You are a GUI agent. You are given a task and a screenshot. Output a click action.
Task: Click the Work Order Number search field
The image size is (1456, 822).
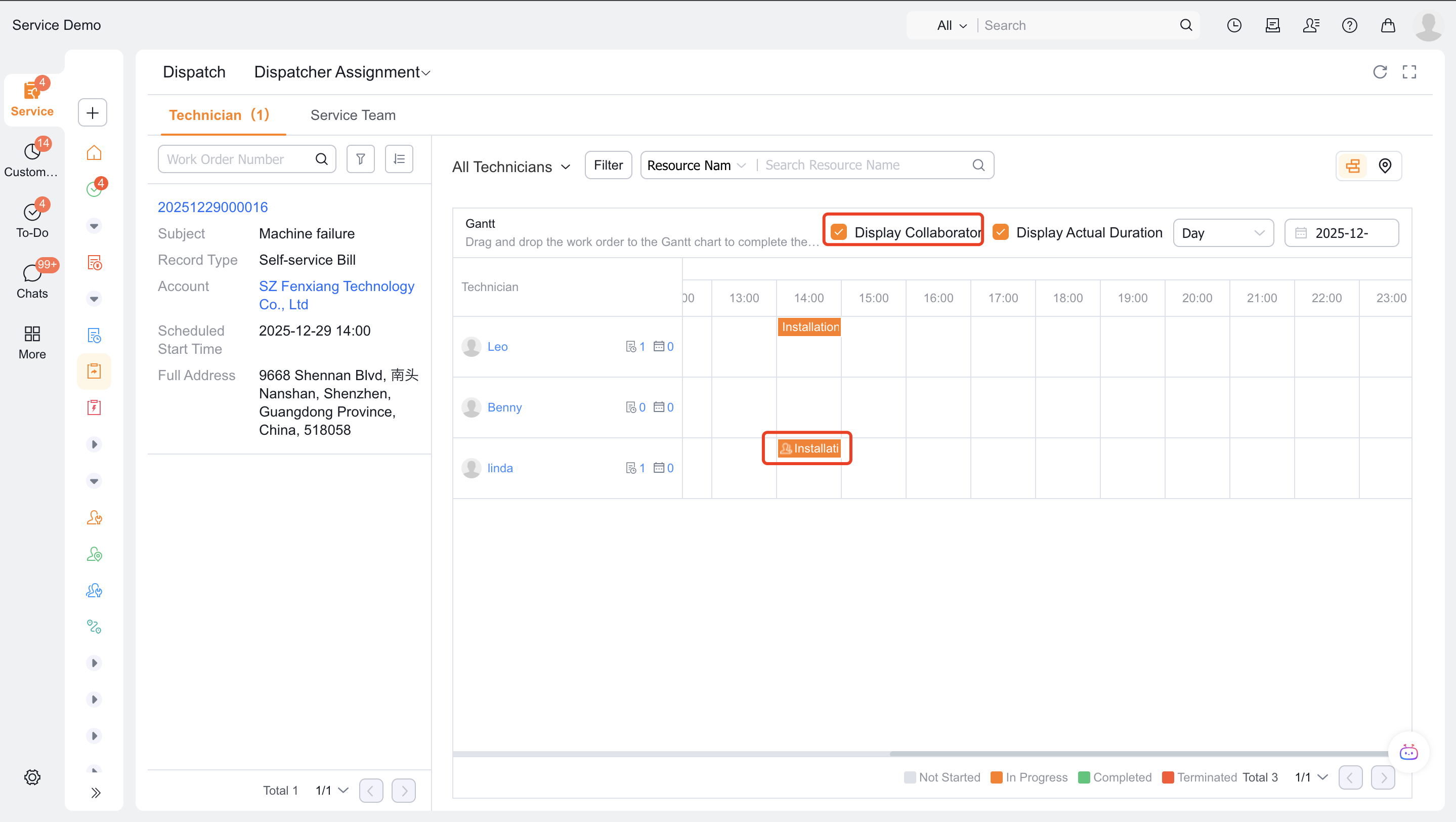pos(247,159)
